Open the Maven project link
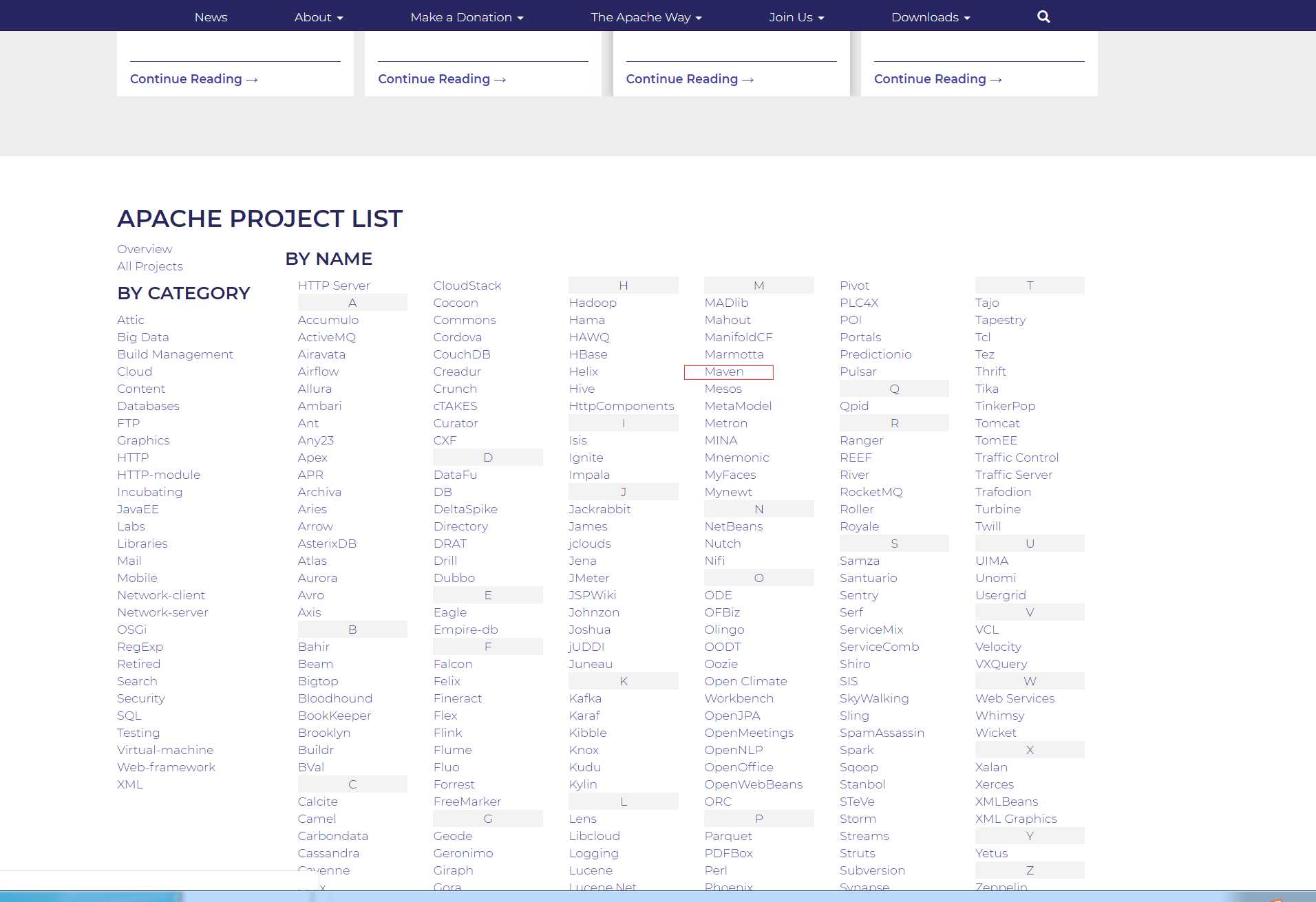 pos(724,372)
